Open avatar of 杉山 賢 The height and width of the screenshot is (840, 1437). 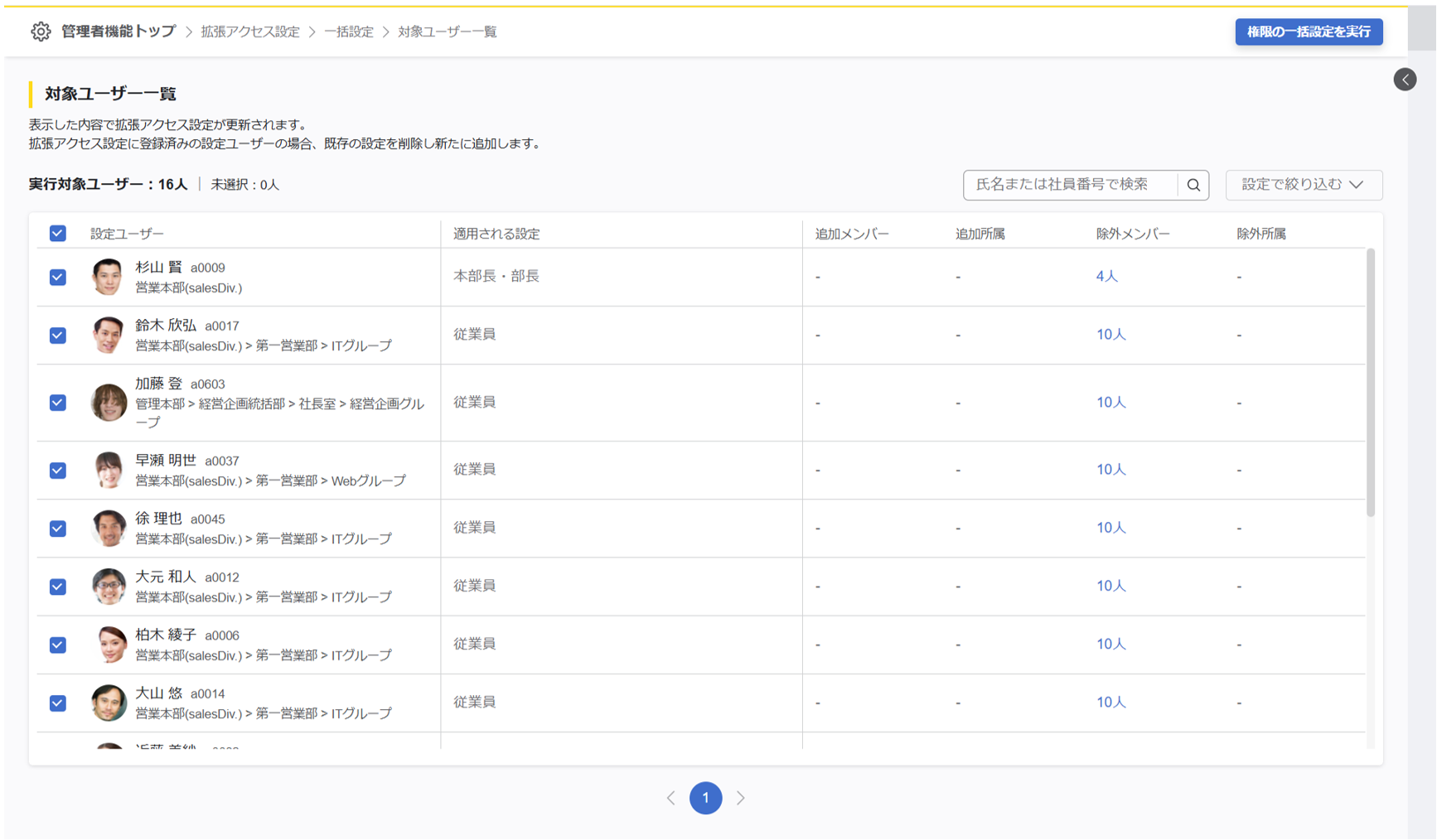[x=108, y=277]
